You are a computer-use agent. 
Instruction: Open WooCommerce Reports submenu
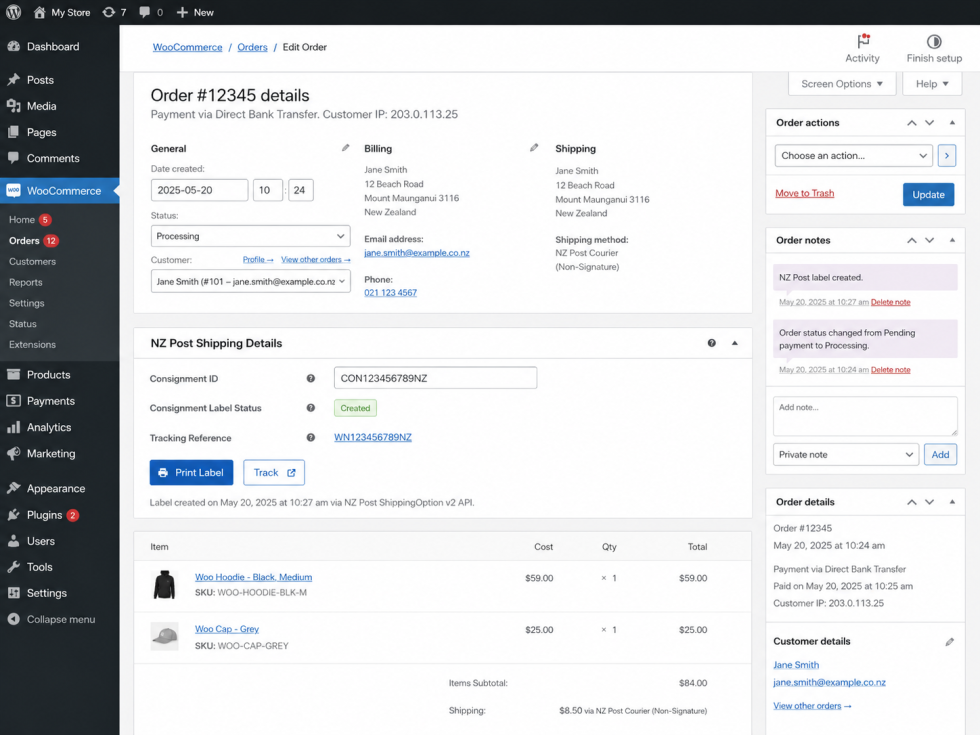pos(26,282)
